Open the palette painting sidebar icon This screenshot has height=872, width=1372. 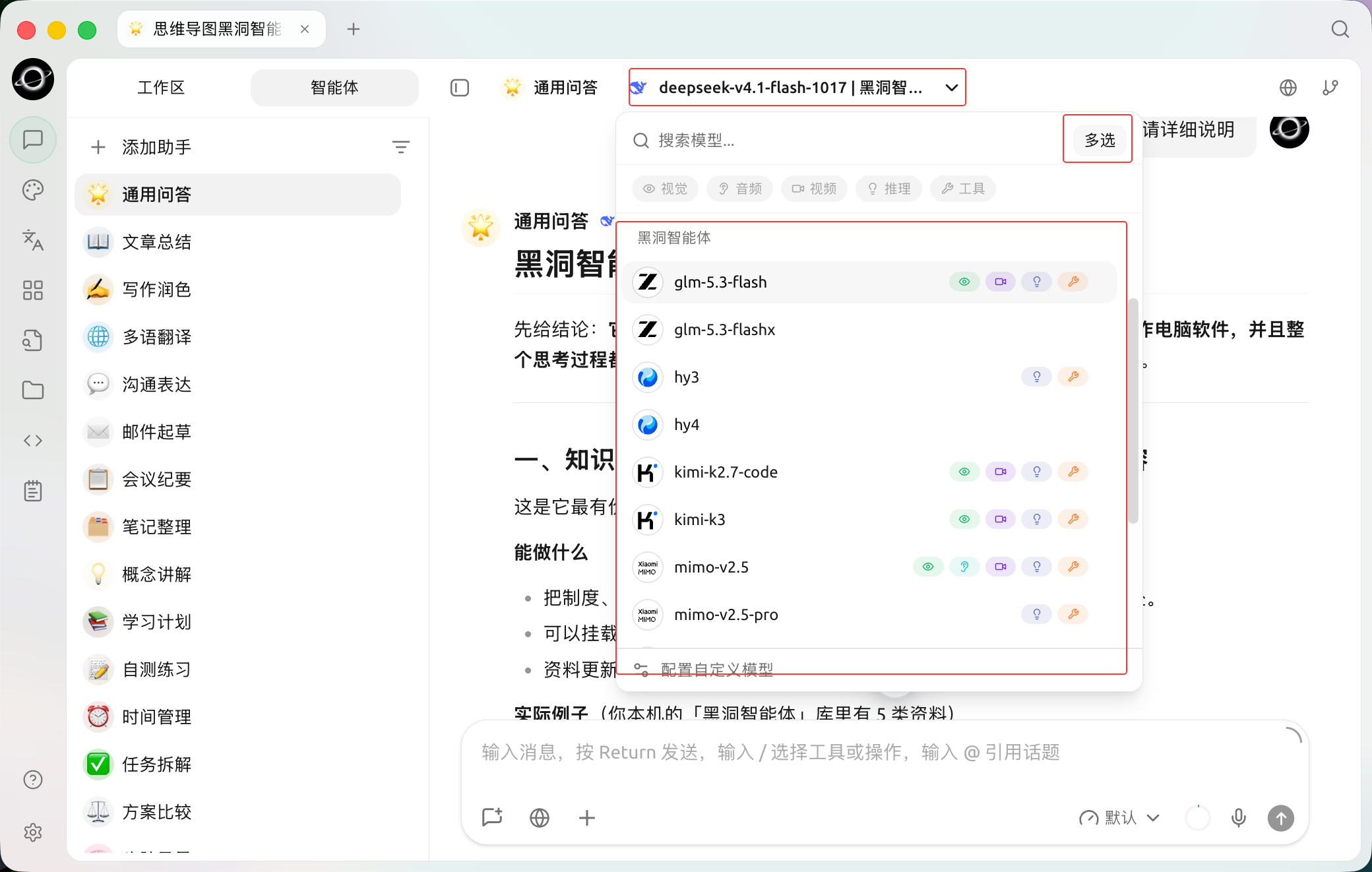pyautogui.click(x=33, y=190)
